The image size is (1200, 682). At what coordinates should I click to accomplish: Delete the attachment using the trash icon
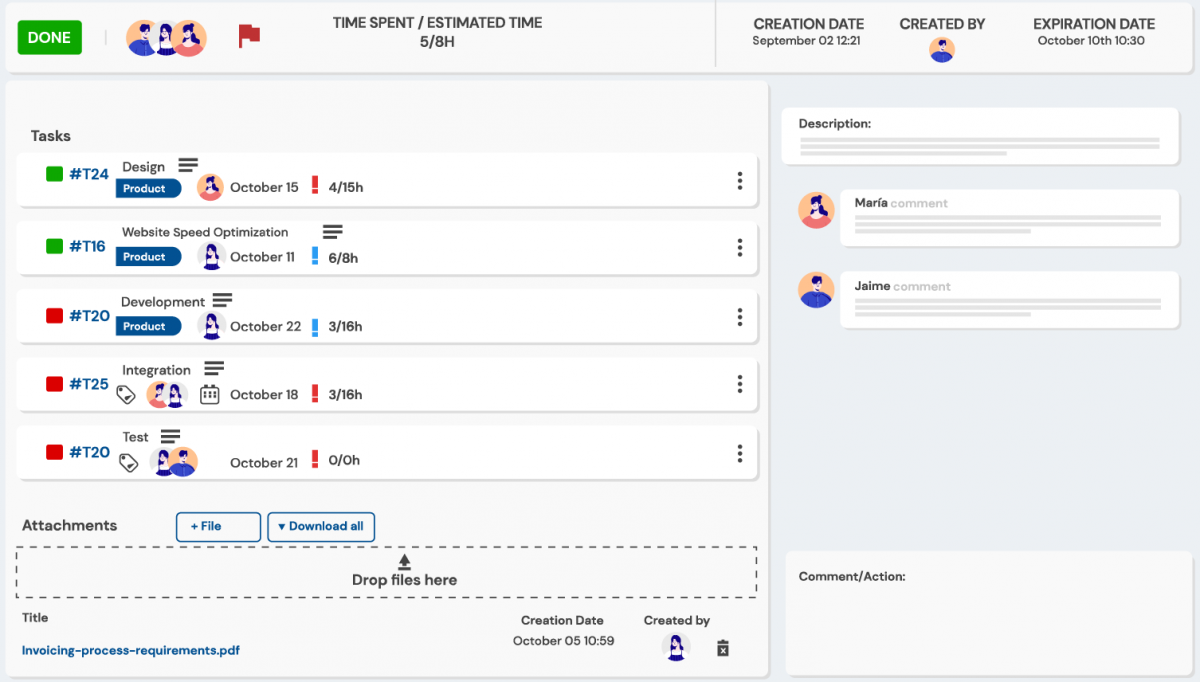click(722, 648)
